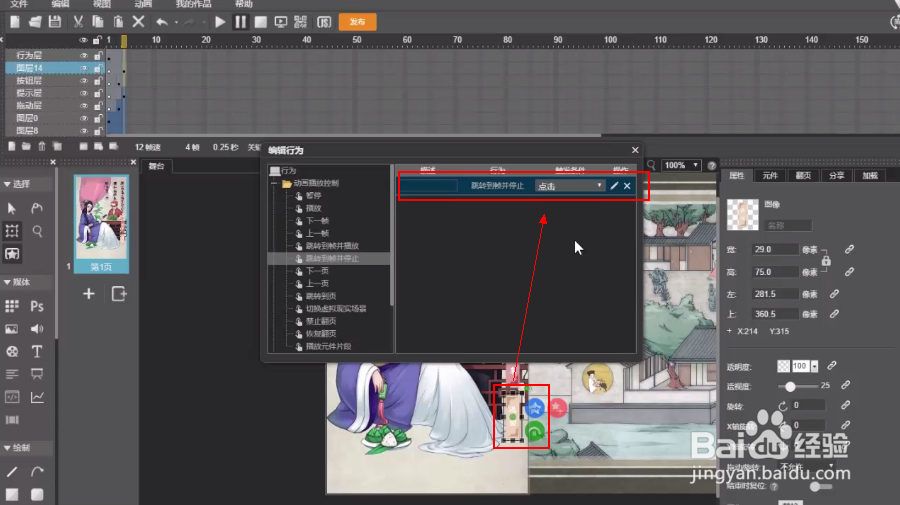Select the zoom magnifier tool

37,231
